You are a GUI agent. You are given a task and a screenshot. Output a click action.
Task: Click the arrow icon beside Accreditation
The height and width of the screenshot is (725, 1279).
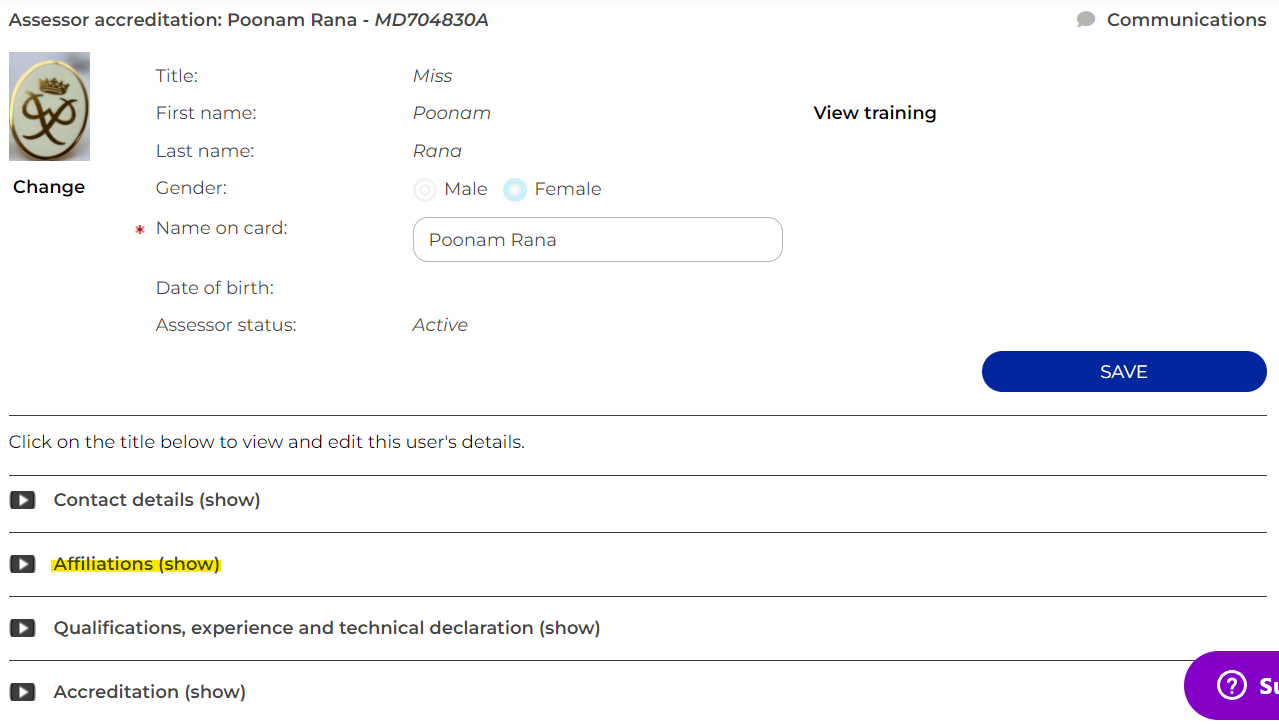[x=22, y=692]
